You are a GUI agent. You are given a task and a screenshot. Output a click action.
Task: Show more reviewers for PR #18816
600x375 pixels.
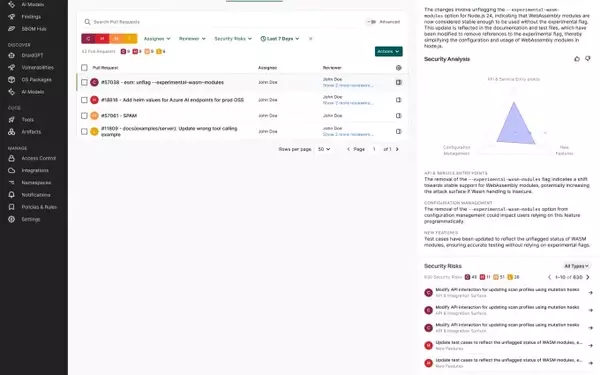tap(348, 103)
